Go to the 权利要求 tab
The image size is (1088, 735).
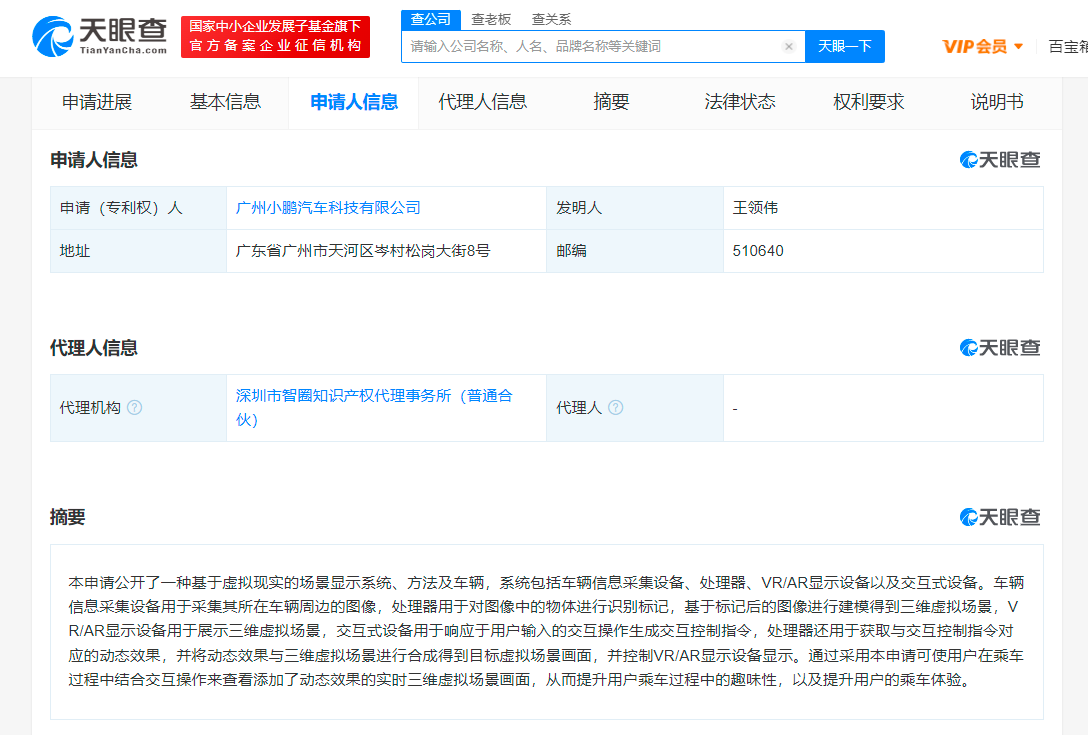pos(868,102)
